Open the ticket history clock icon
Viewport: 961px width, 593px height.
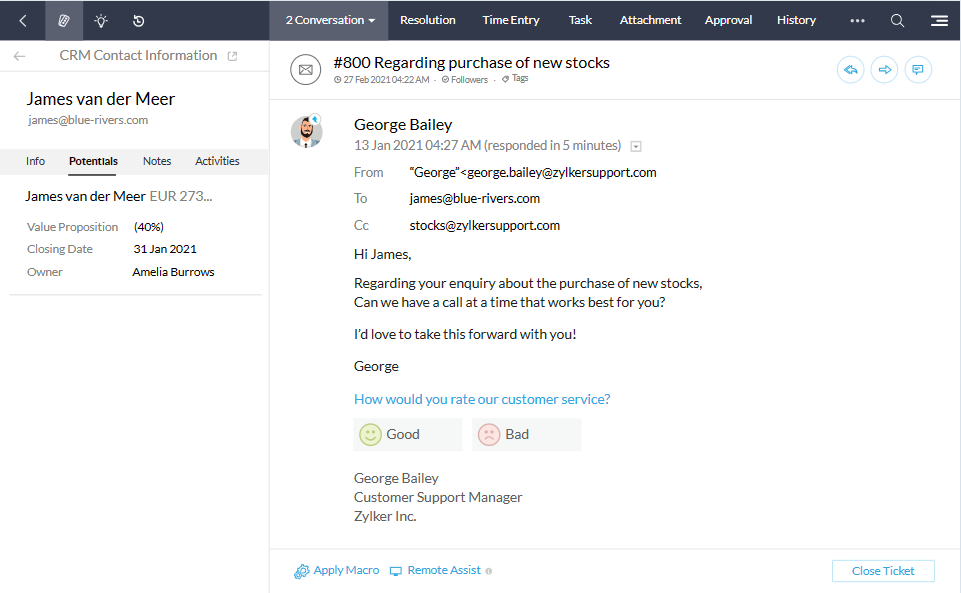point(138,20)
